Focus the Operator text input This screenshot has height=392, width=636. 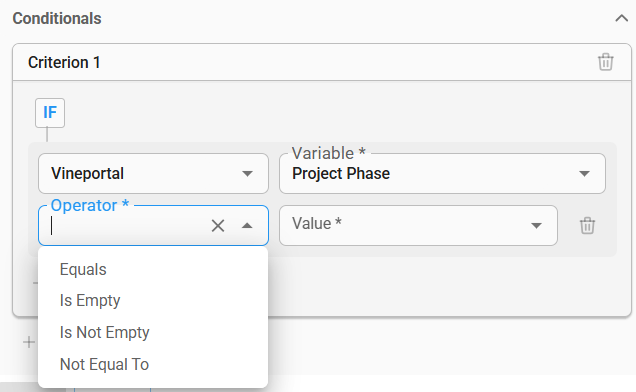[128, 225]
